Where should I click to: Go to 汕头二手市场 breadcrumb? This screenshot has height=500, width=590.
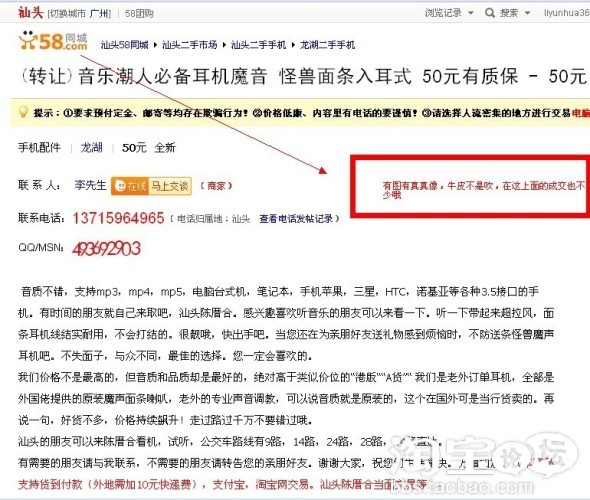(190, 45)
